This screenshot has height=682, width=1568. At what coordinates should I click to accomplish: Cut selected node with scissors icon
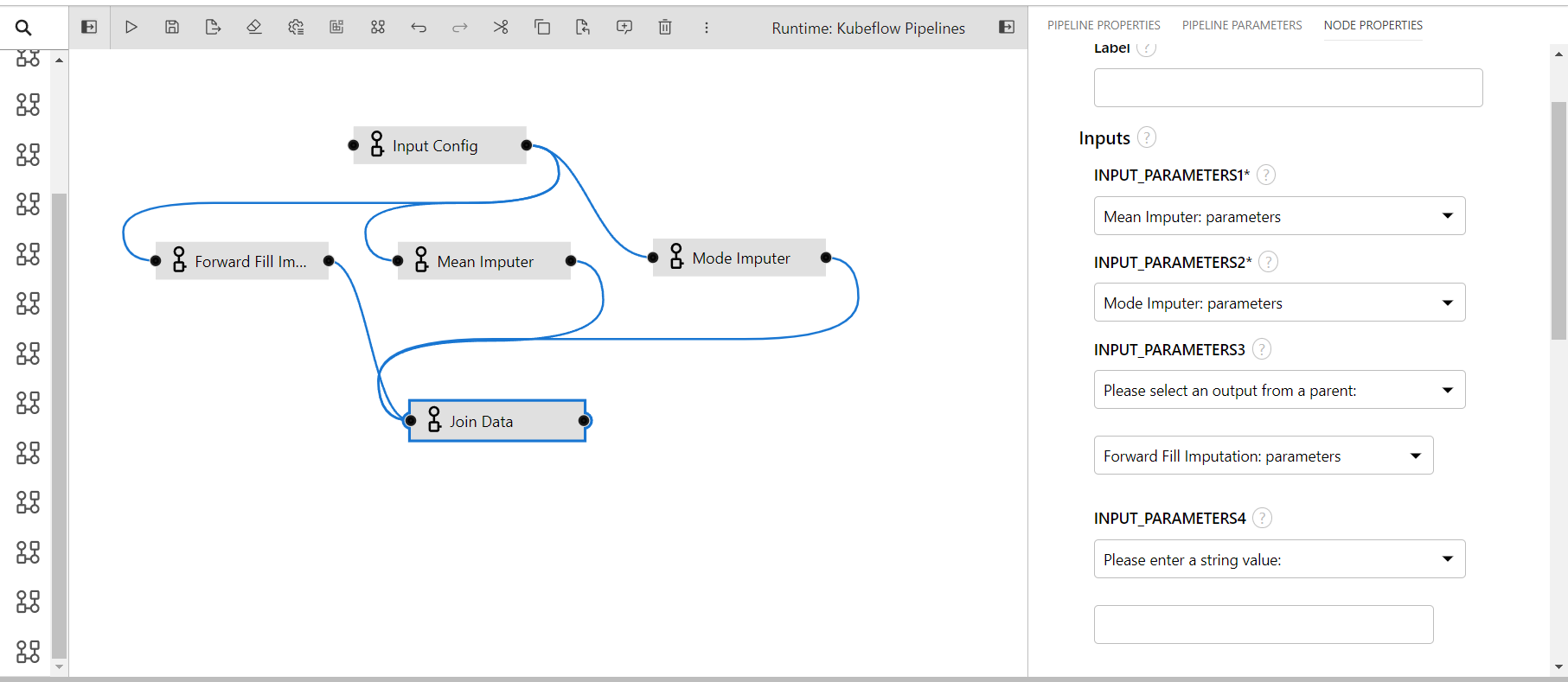(x=501, y=27)
